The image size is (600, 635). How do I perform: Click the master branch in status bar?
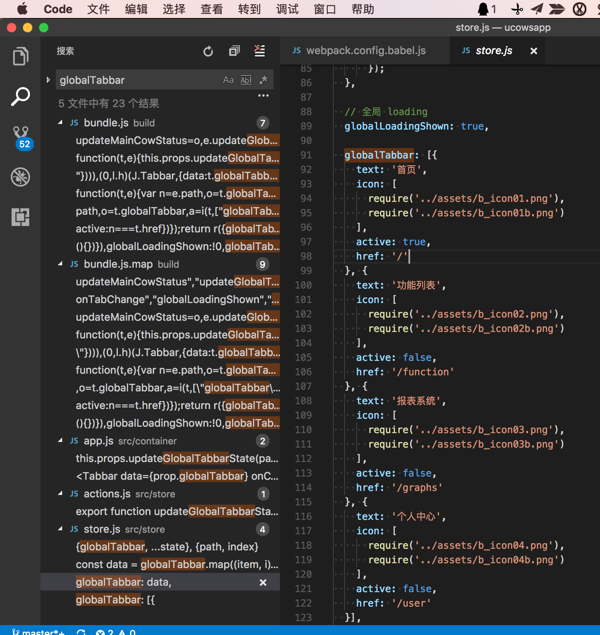click(38, 631)
